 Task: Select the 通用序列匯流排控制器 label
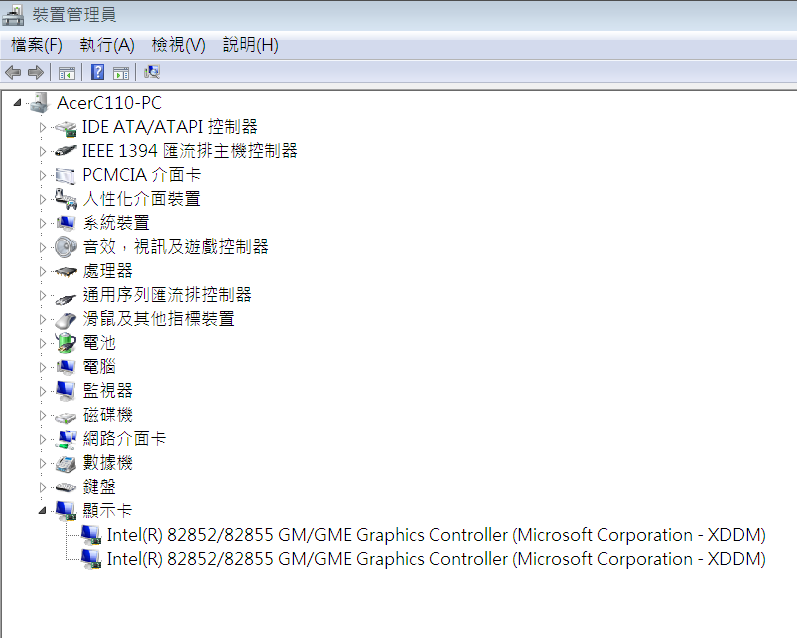click(167, 295)
